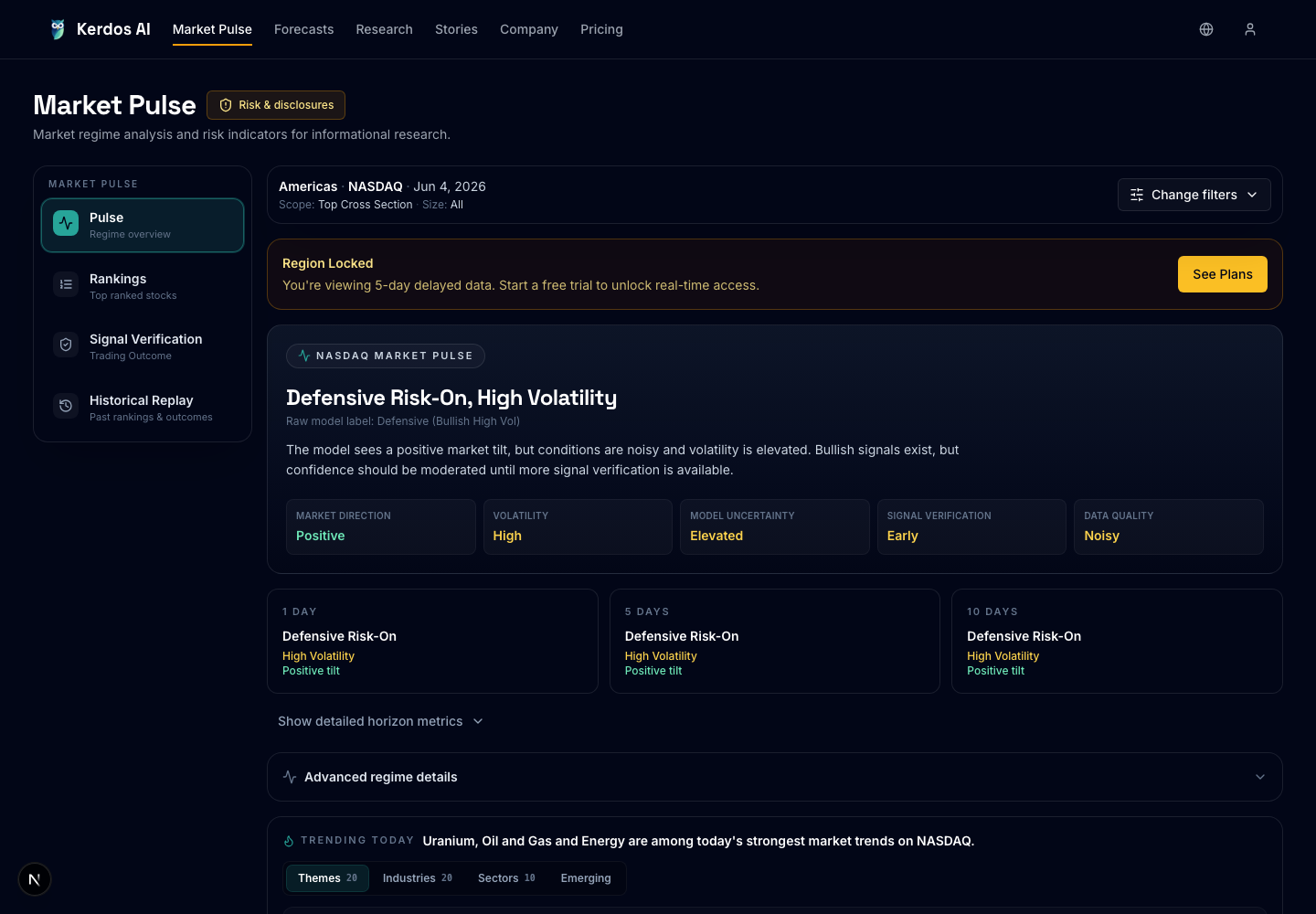Click the See Plans button
This screenshot has width=1316, height=914.
click(1222, 274)
